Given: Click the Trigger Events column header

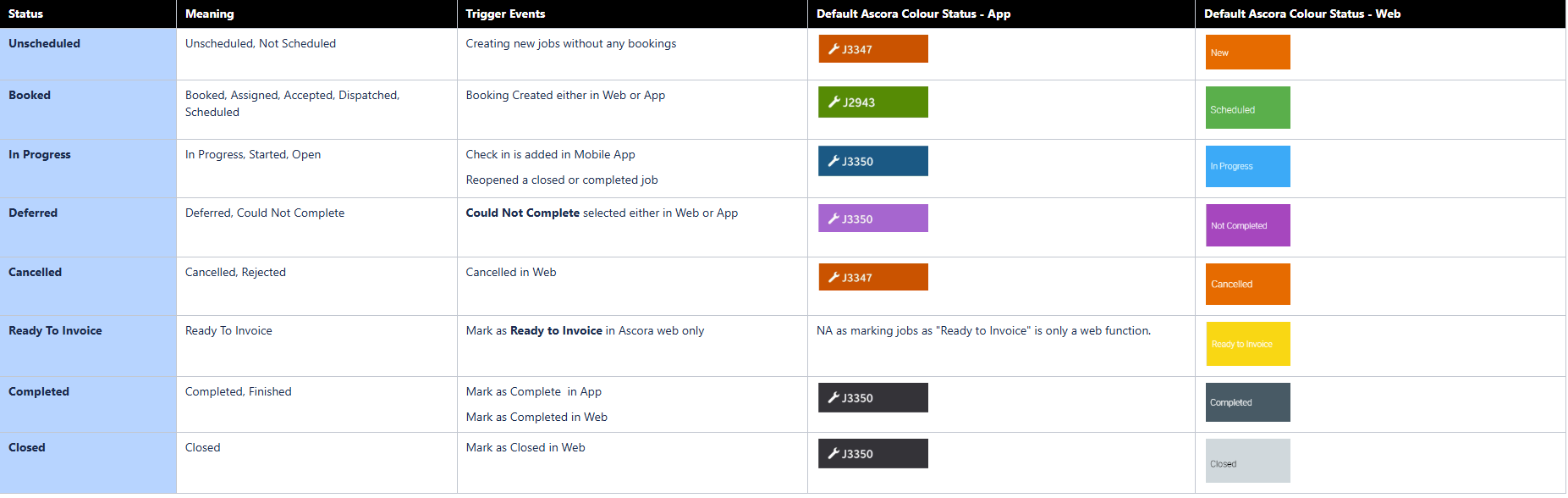Looking at the screenshot, I should coord(505,14).
